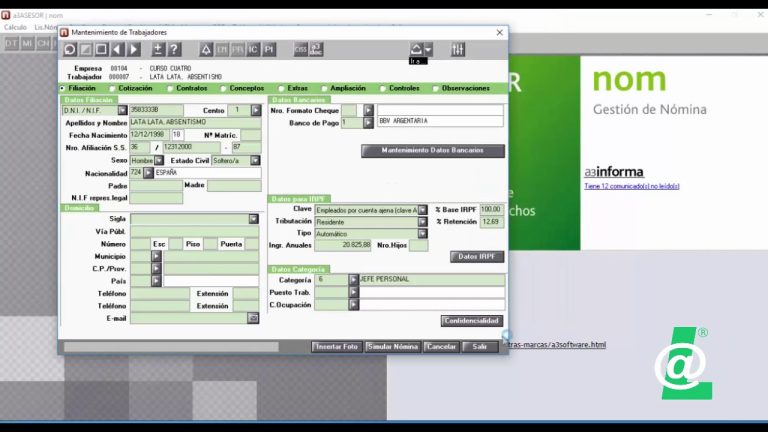Click the IC toolbar icon
The height and width of the screenshot is (432, 768).
click(x=253, y=49)
